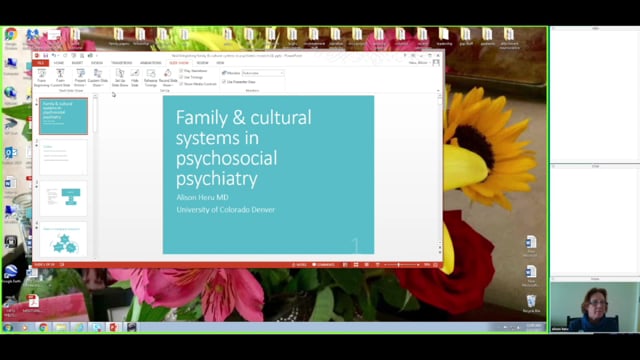Viewport: 640px width, 360px height.
Task: Select slide 3 thumbnail in panel
Action: [63, 198]
